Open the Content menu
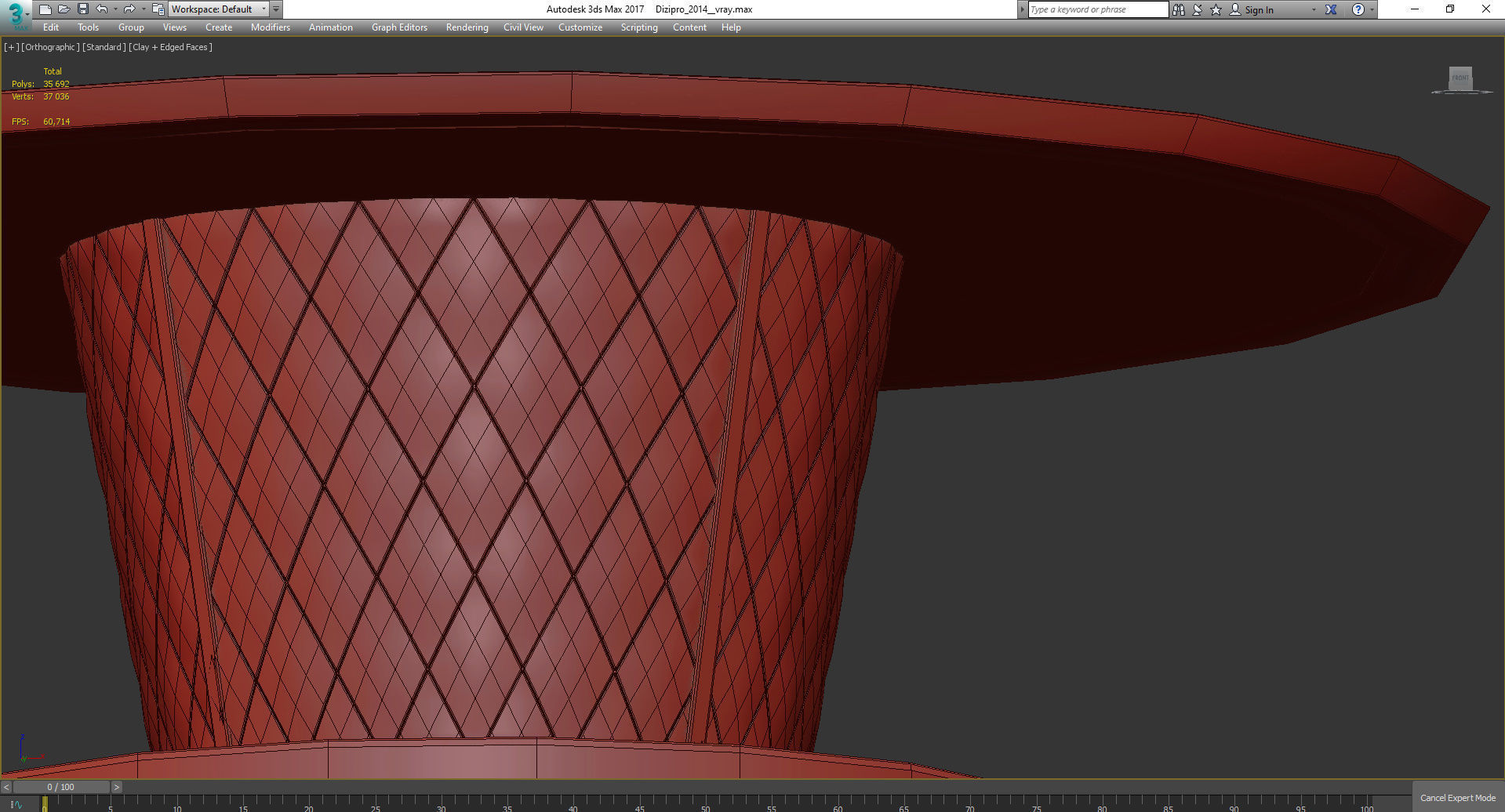This screenshot has height=812, width=1505. pos(689,27)
